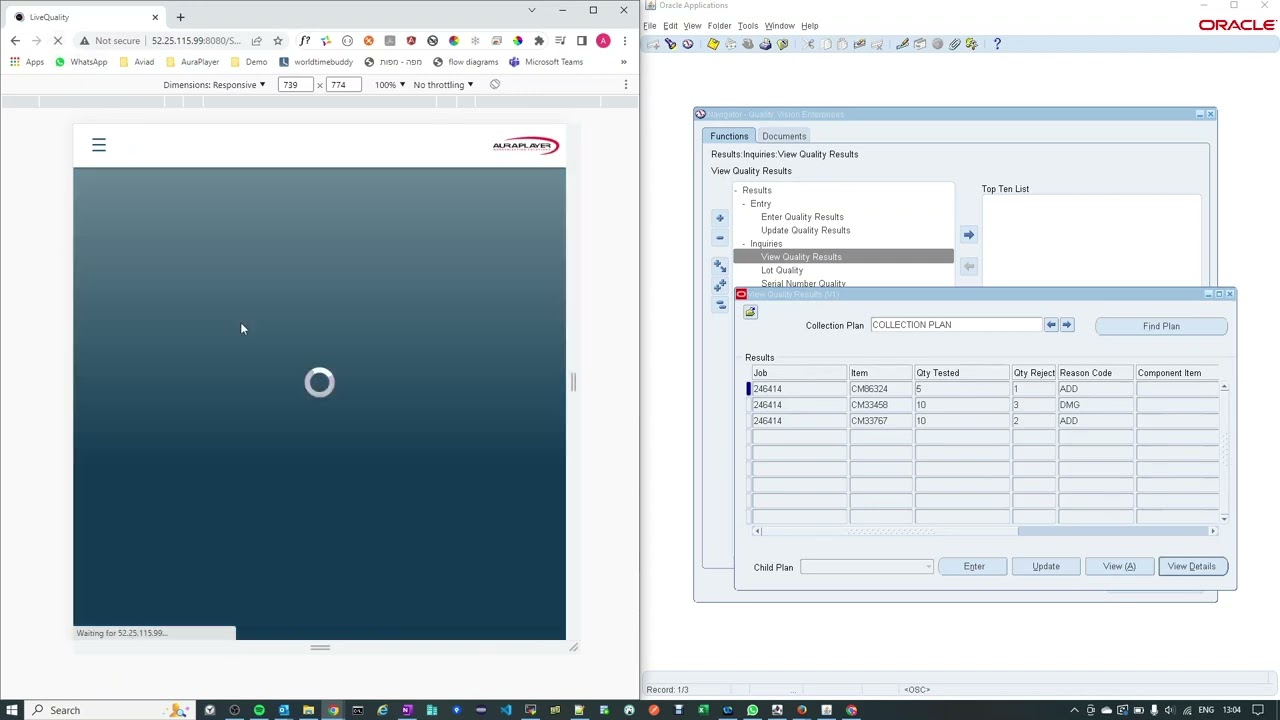The width and height of the screenshot is (1280, 720).
Task: Go to previous collection plan with left arrow
Action: pyautogui.click(x=1051, y=325)
